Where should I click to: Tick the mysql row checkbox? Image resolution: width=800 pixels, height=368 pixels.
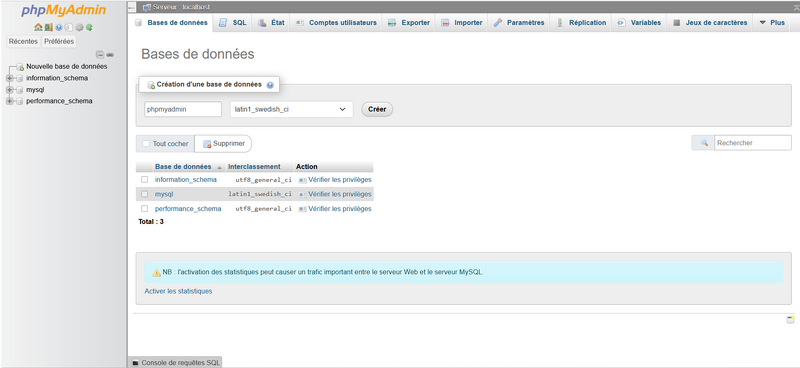144,194
